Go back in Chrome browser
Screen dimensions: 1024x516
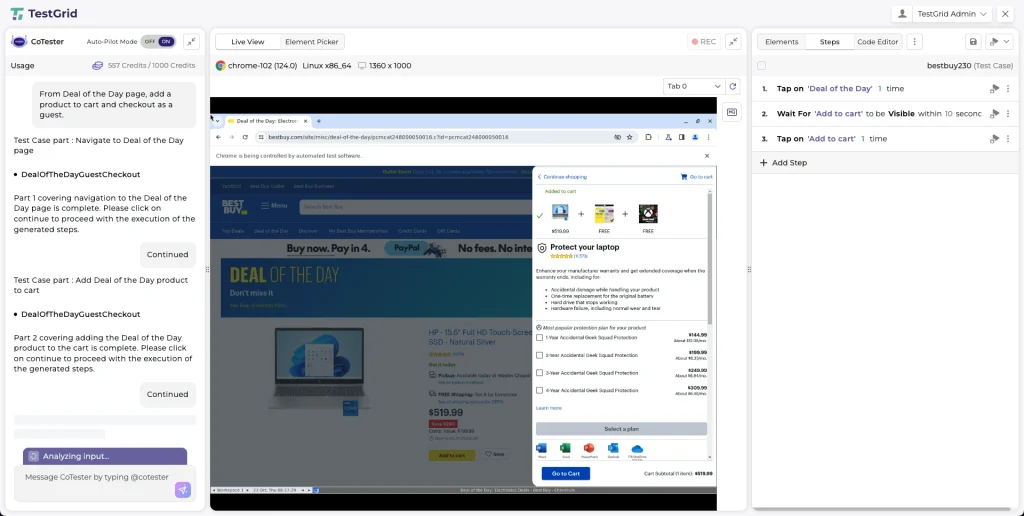click(x=219, y=137)
